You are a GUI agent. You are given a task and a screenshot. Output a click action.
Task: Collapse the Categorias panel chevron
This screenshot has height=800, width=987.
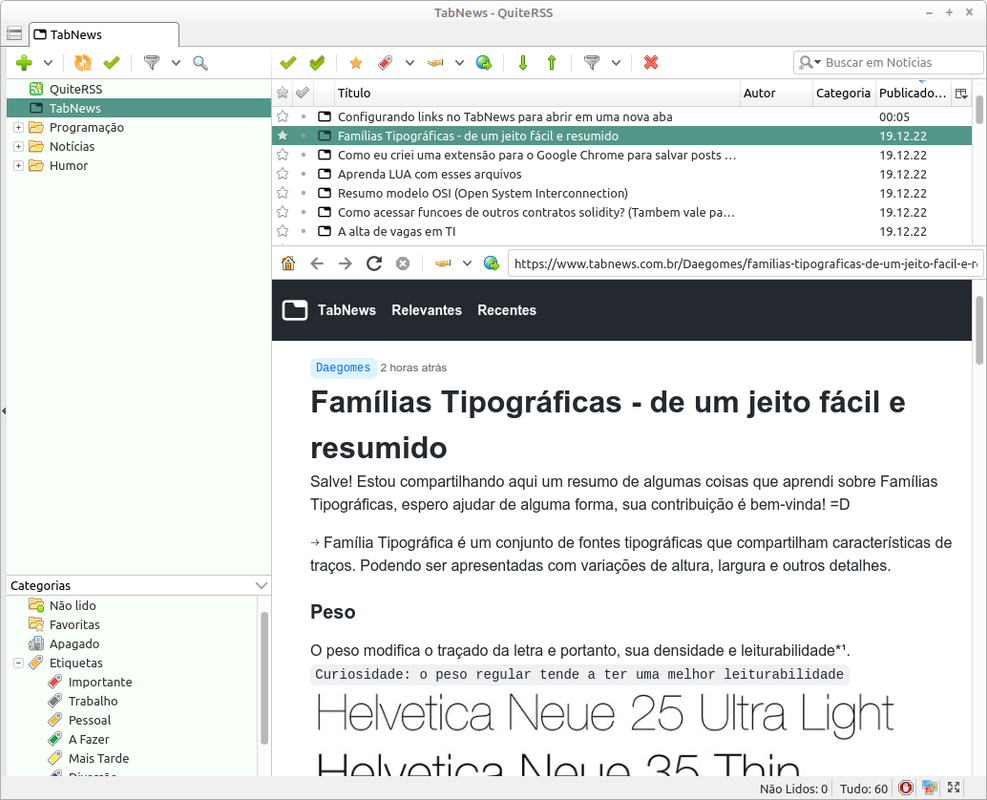[x=262, y=585]
